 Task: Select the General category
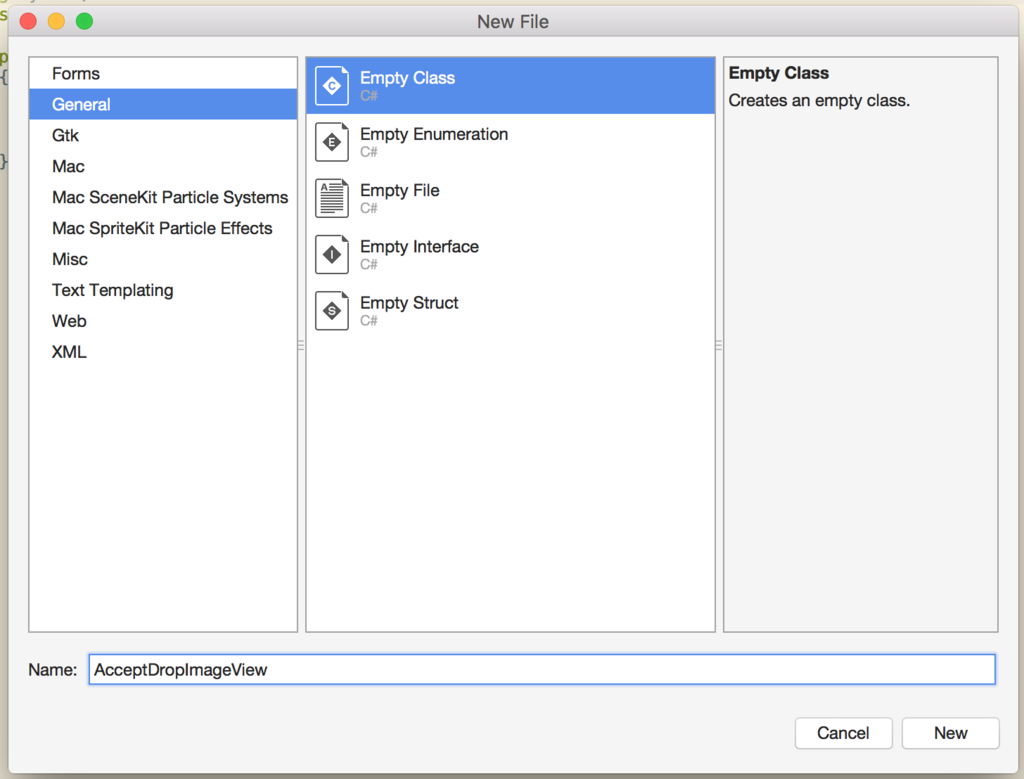point(163,104)
